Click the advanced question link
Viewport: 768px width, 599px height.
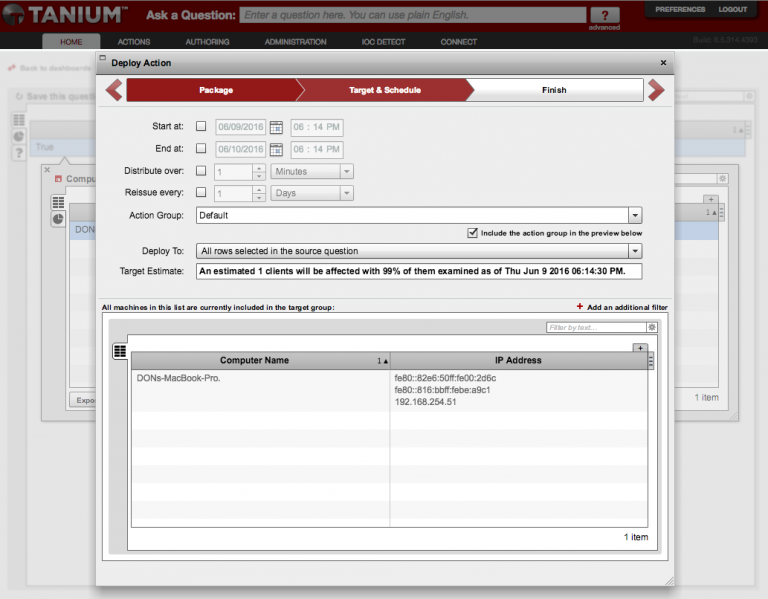point(604,27)
